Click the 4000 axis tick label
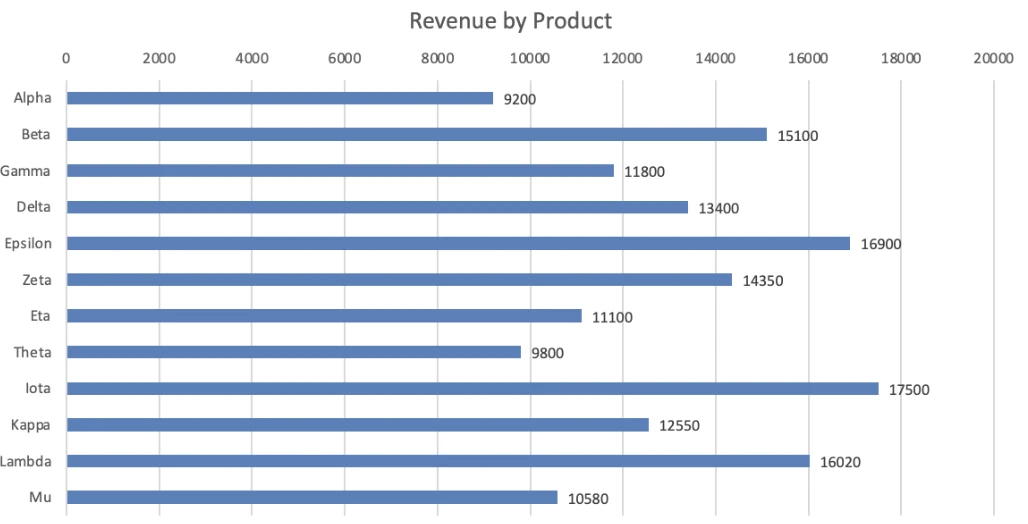 (x=252, y=58)
